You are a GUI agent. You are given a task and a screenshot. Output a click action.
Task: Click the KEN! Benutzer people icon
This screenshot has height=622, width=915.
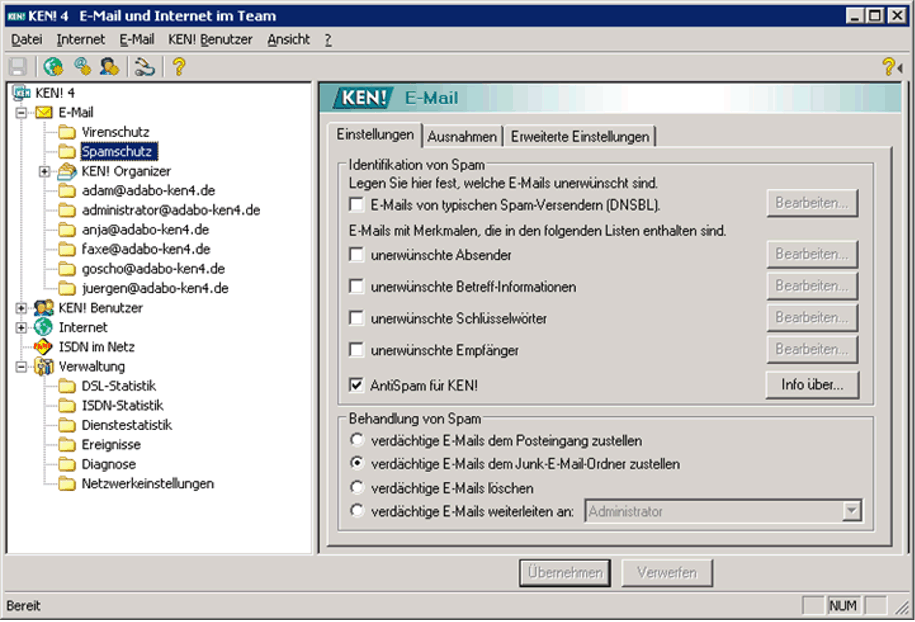click(44, 307)
